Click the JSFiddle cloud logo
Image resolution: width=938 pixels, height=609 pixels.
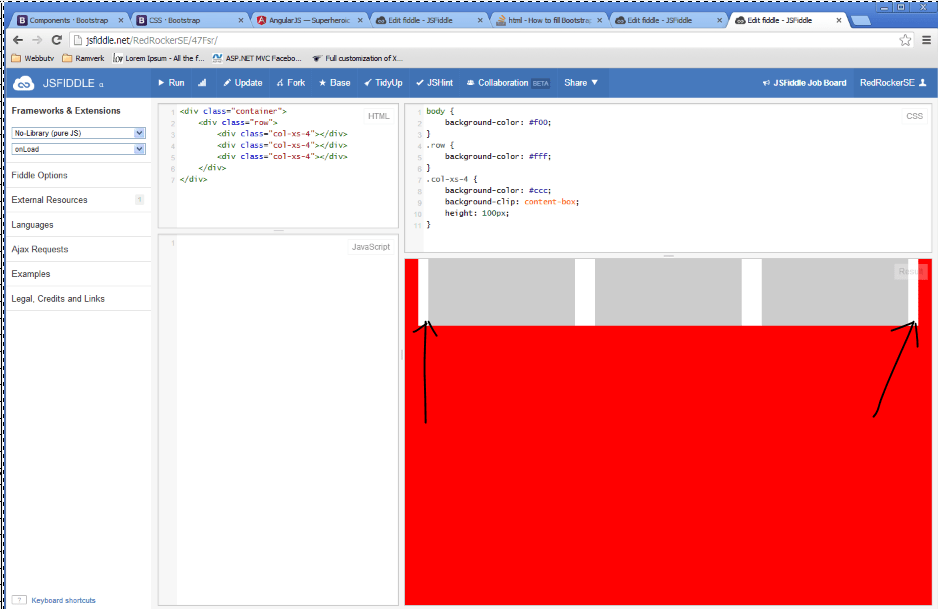click(x=23, y=83)
